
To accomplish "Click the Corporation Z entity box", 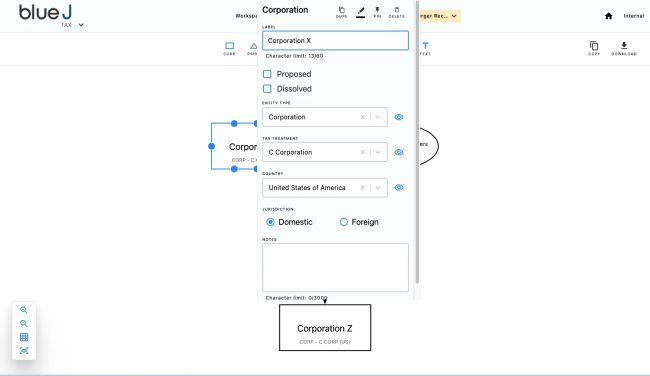I will (x=325, y=327).
